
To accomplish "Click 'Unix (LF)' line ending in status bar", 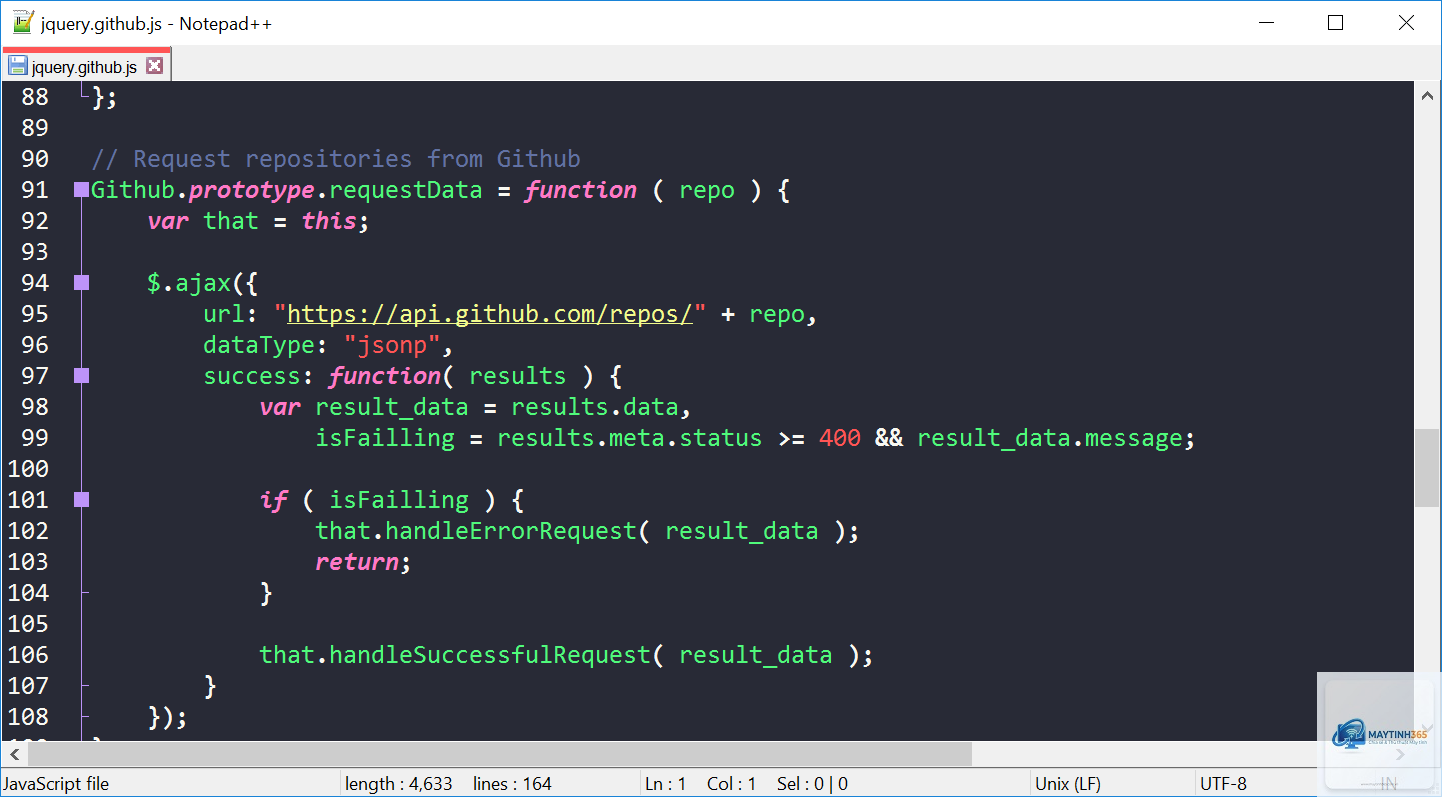I will [x=1068, y=784].
